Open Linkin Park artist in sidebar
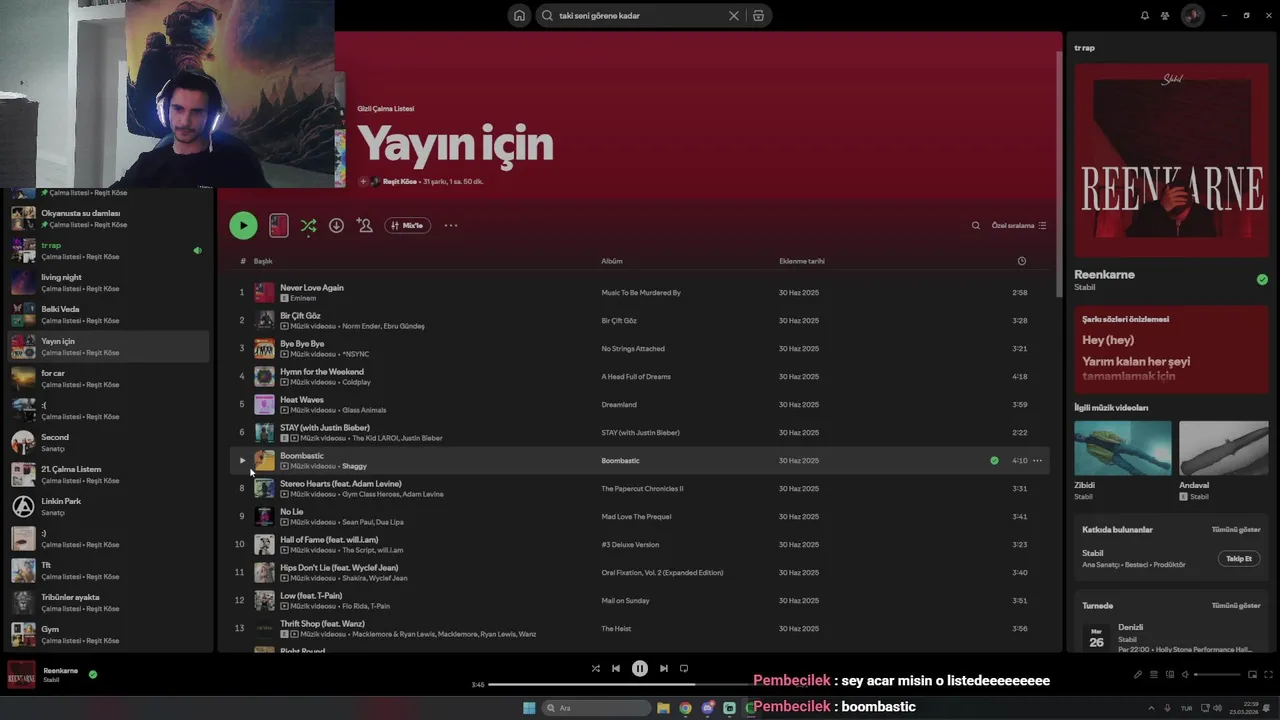 click(x=108, y=506)
